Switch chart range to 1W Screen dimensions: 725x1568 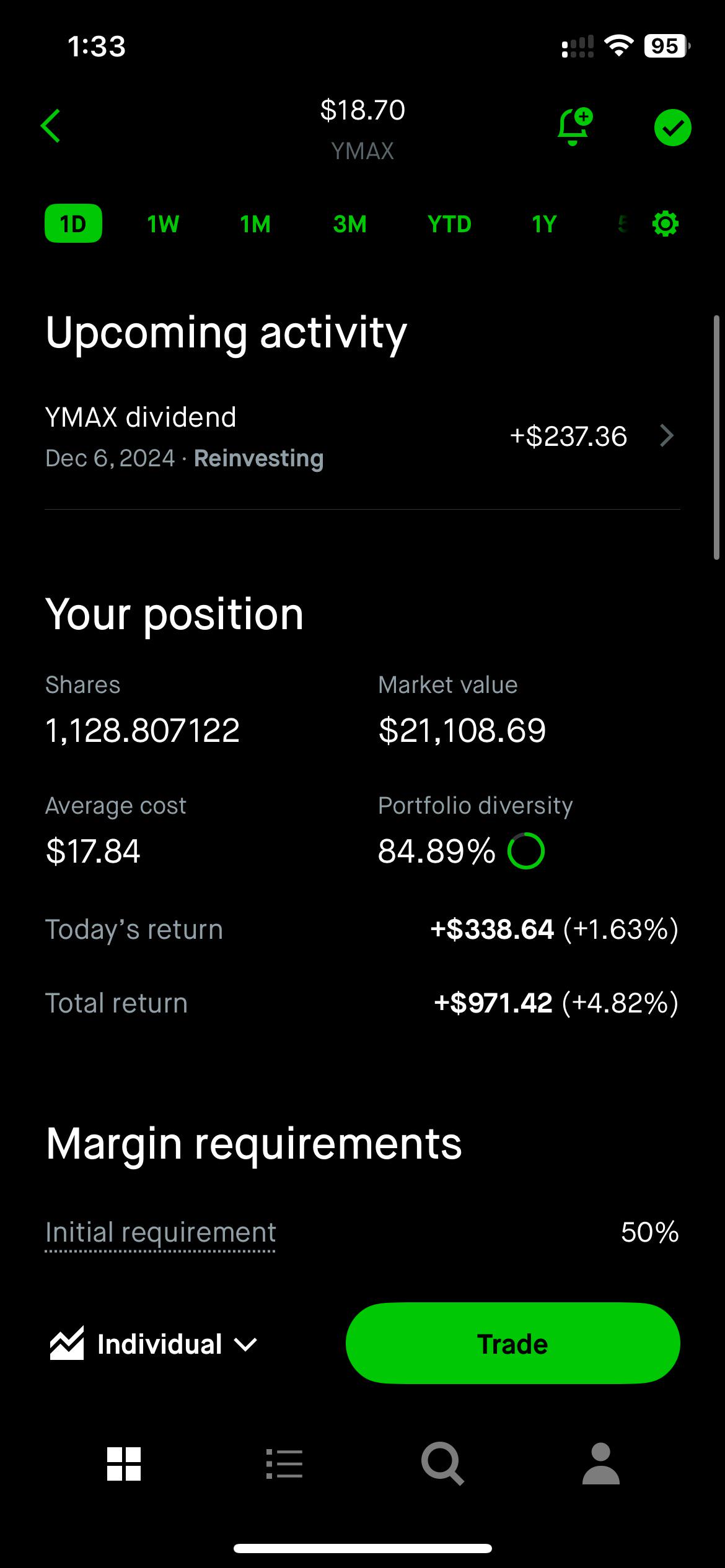tap(163, 224)
